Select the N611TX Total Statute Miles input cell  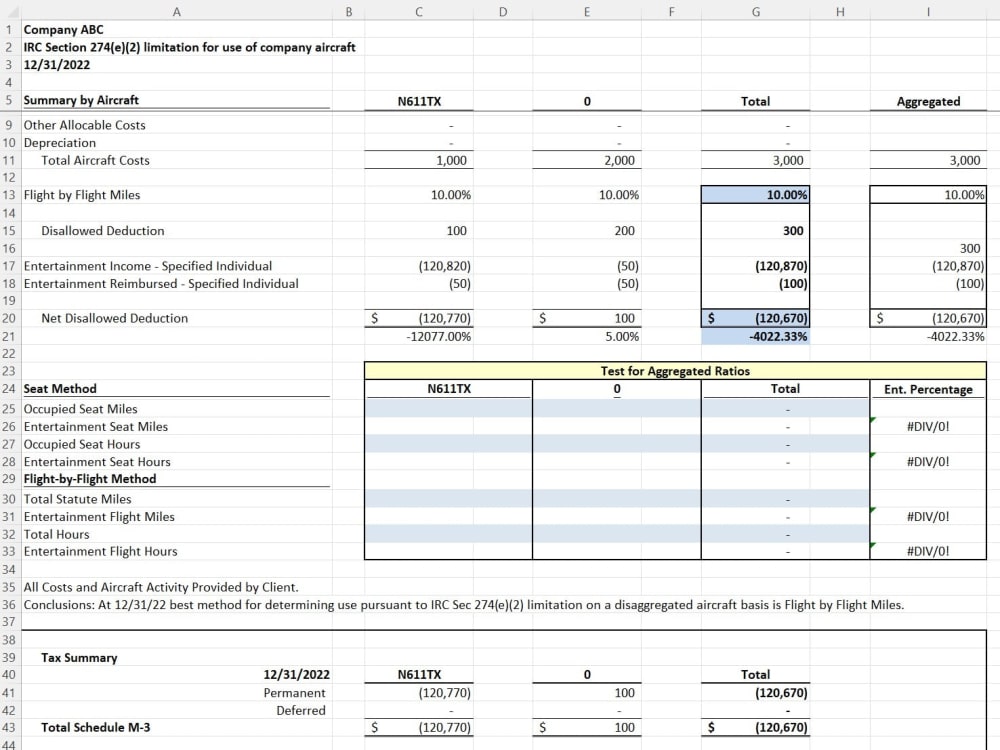pyautogui.click(x=448, y=499)
